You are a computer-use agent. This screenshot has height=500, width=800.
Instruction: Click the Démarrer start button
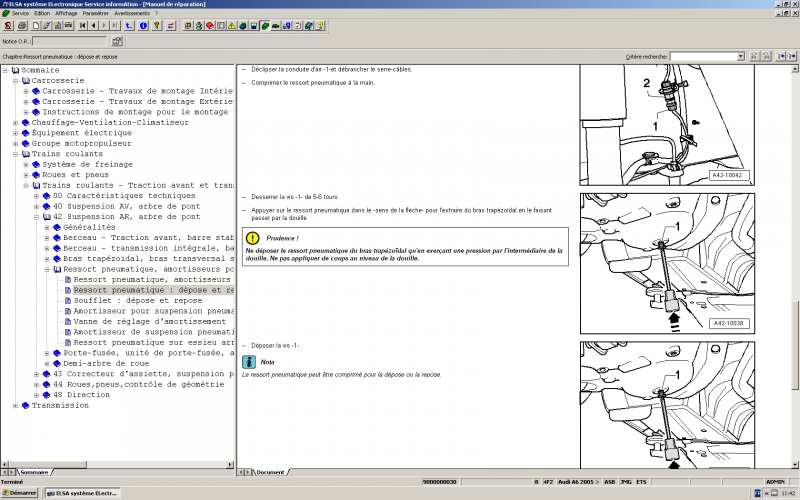(20, 493)
